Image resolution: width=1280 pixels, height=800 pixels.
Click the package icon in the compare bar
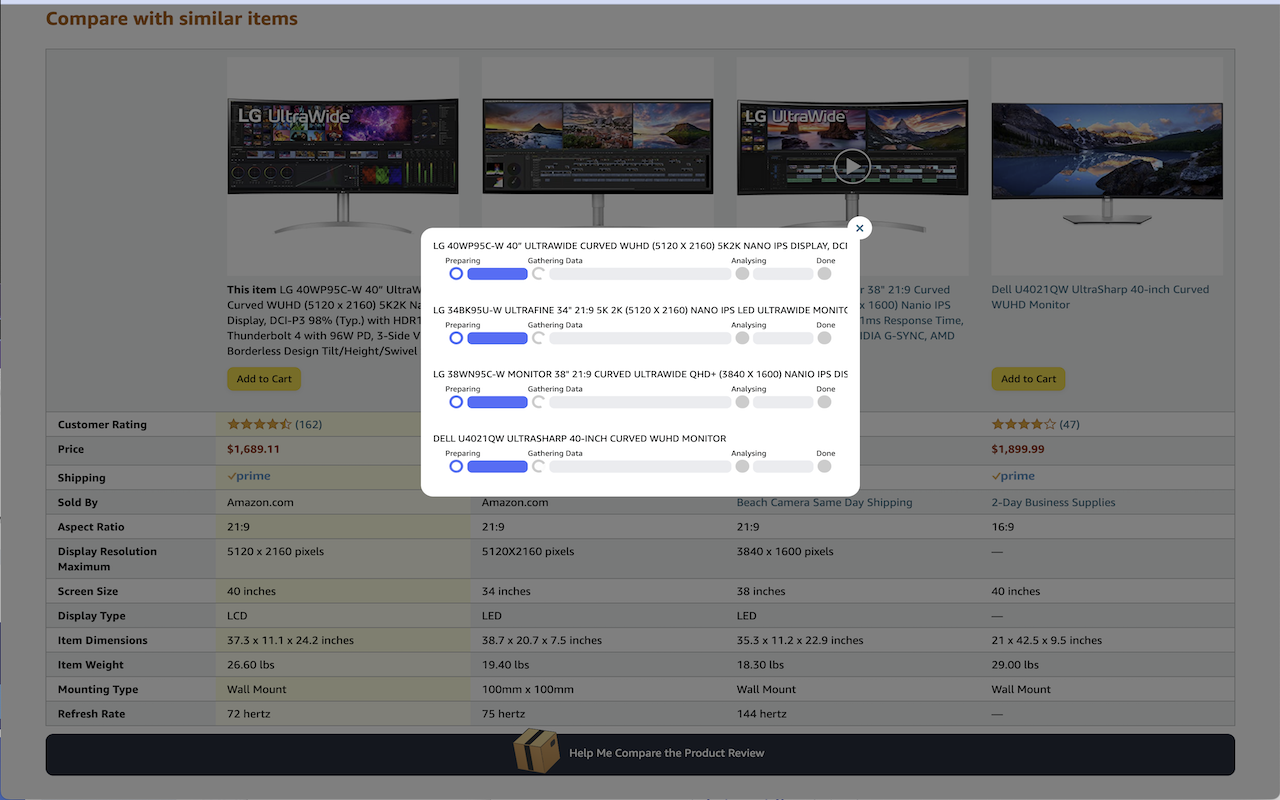(536, 754)
